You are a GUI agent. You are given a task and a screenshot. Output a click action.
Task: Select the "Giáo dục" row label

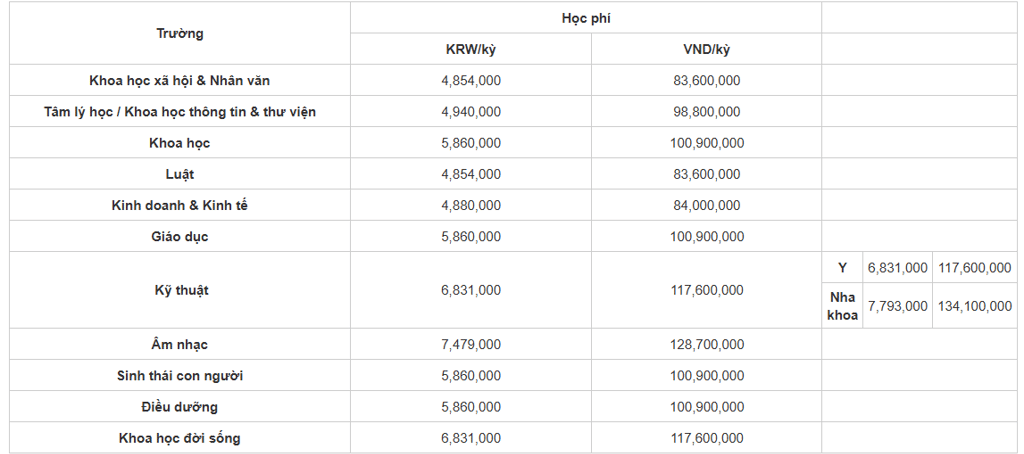click(180, 236)
